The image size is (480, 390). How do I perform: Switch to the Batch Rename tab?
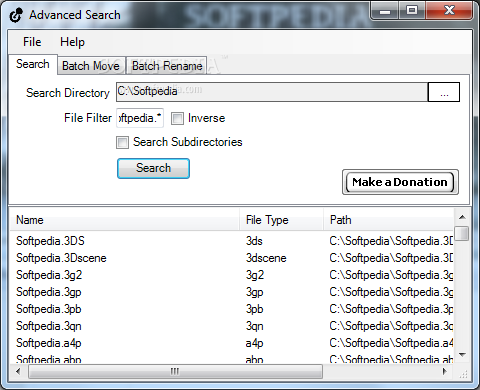coord(167,66)
